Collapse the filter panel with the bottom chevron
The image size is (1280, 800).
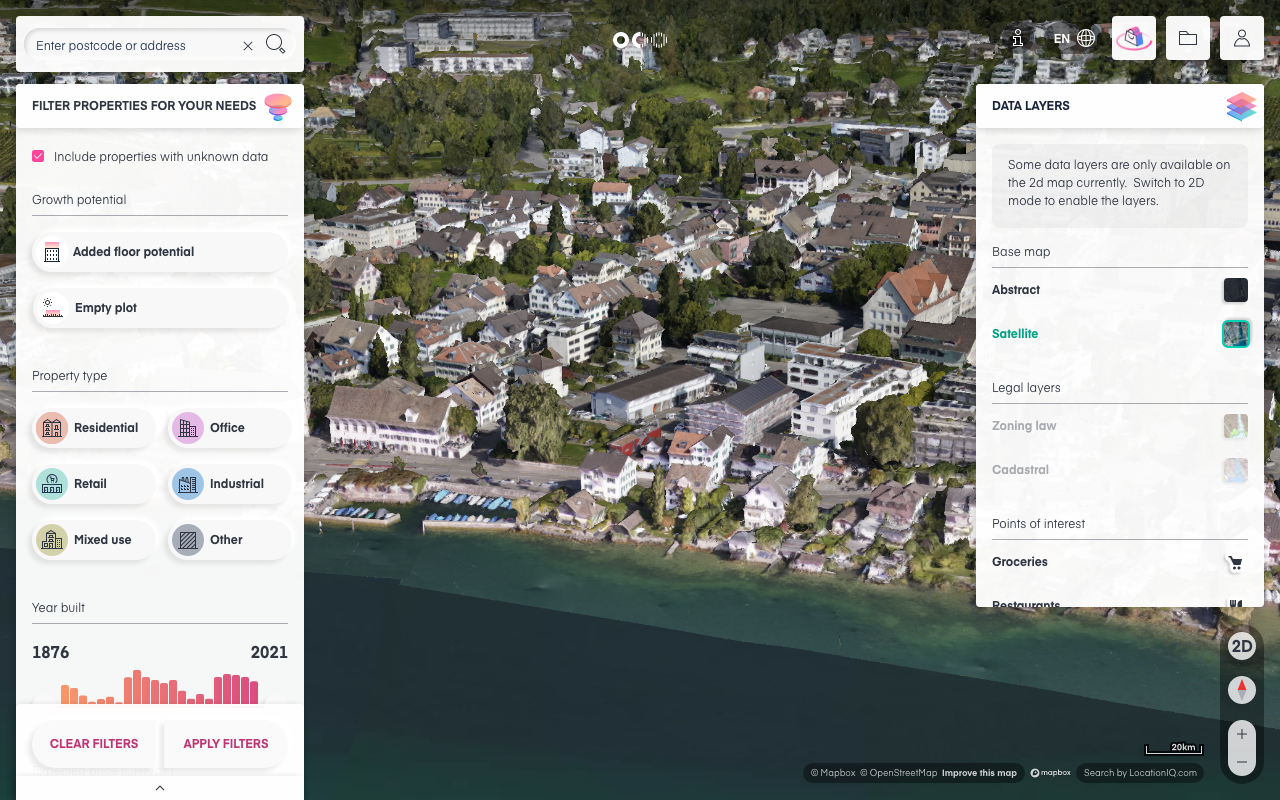(160, 788)
